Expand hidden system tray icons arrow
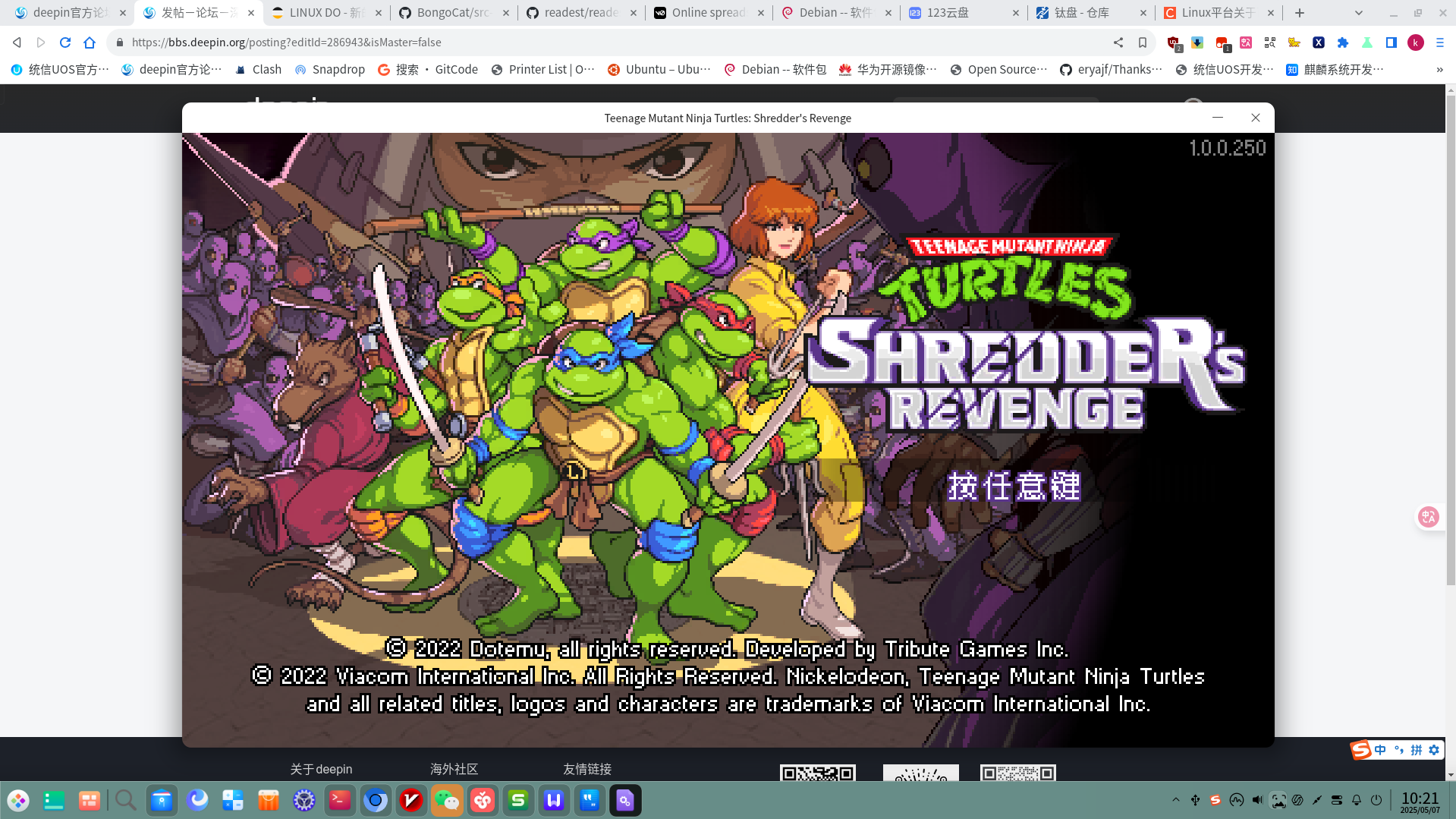1456x819 pixels. coord(1176,800)
